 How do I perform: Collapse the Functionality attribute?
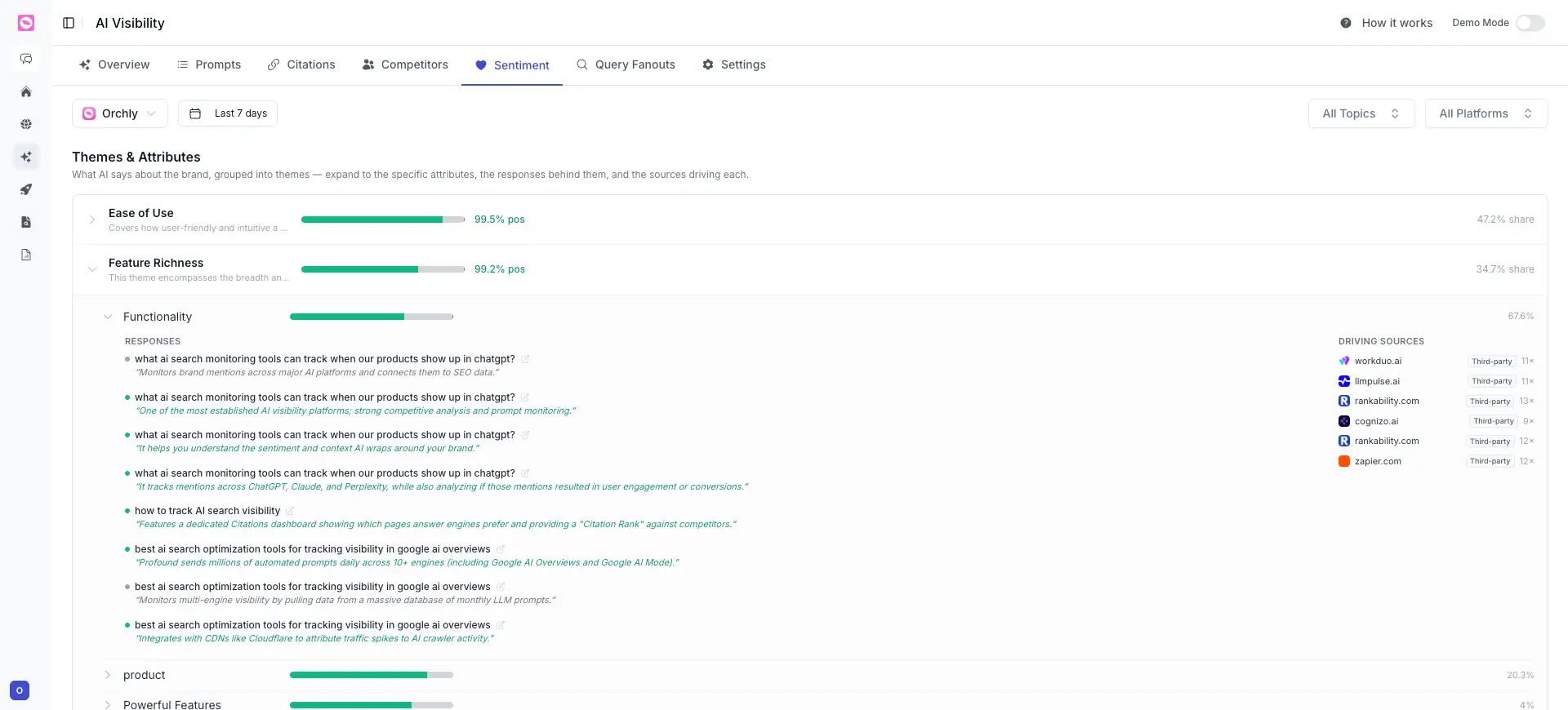click(x=108, y=317)
